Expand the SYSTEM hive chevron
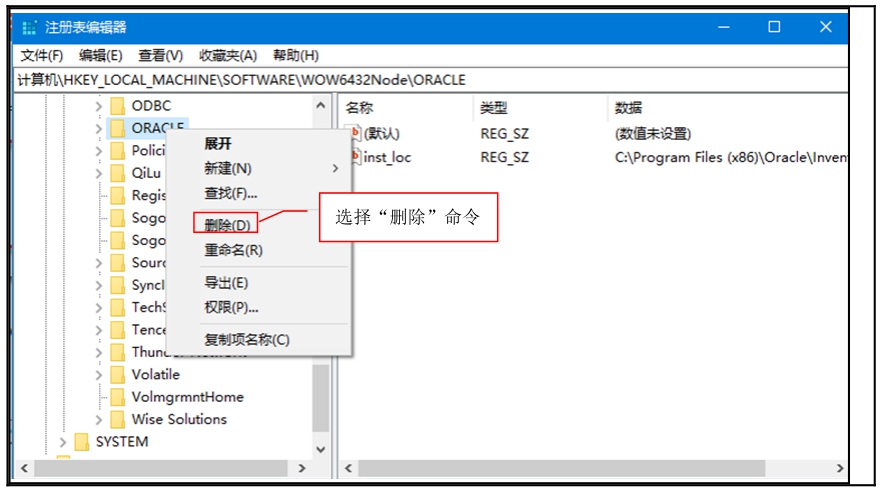887x500 pixels. pyautogui.click(x=63, y=442)
